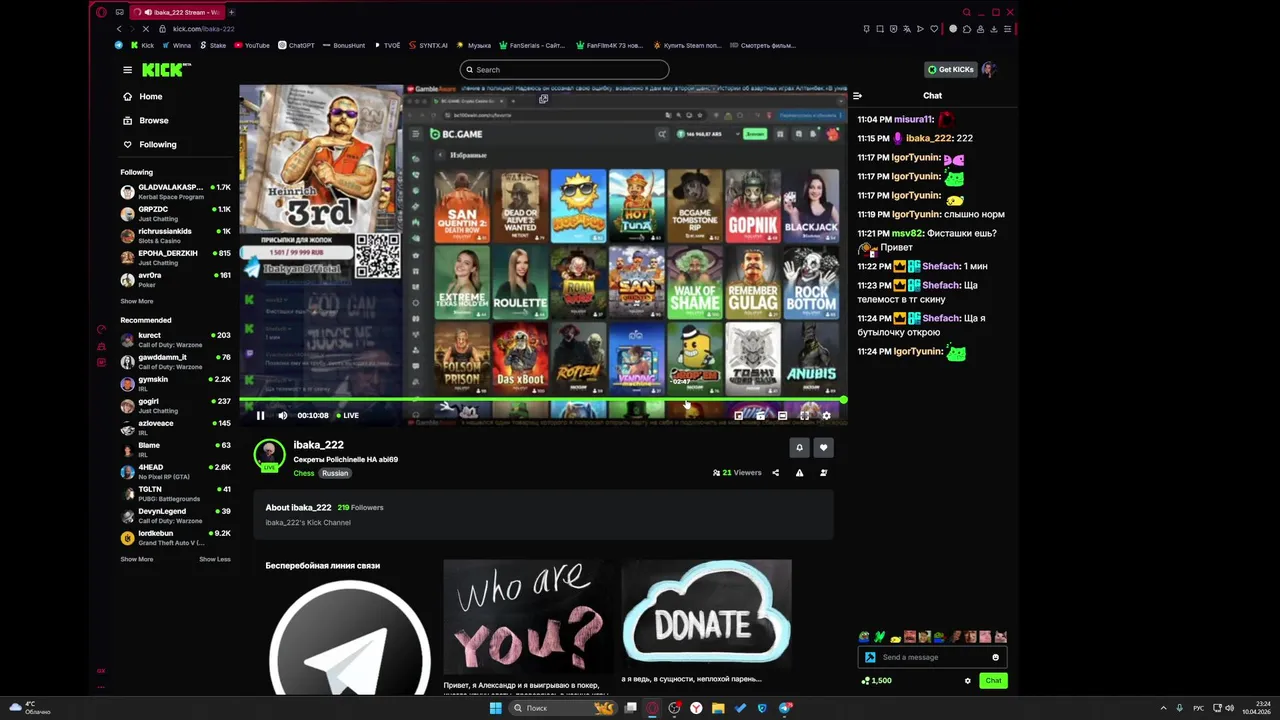1280x720 pixels.
Task: Open the Who are you panel image
Action: pyautogui.click(x=529, y=617)
